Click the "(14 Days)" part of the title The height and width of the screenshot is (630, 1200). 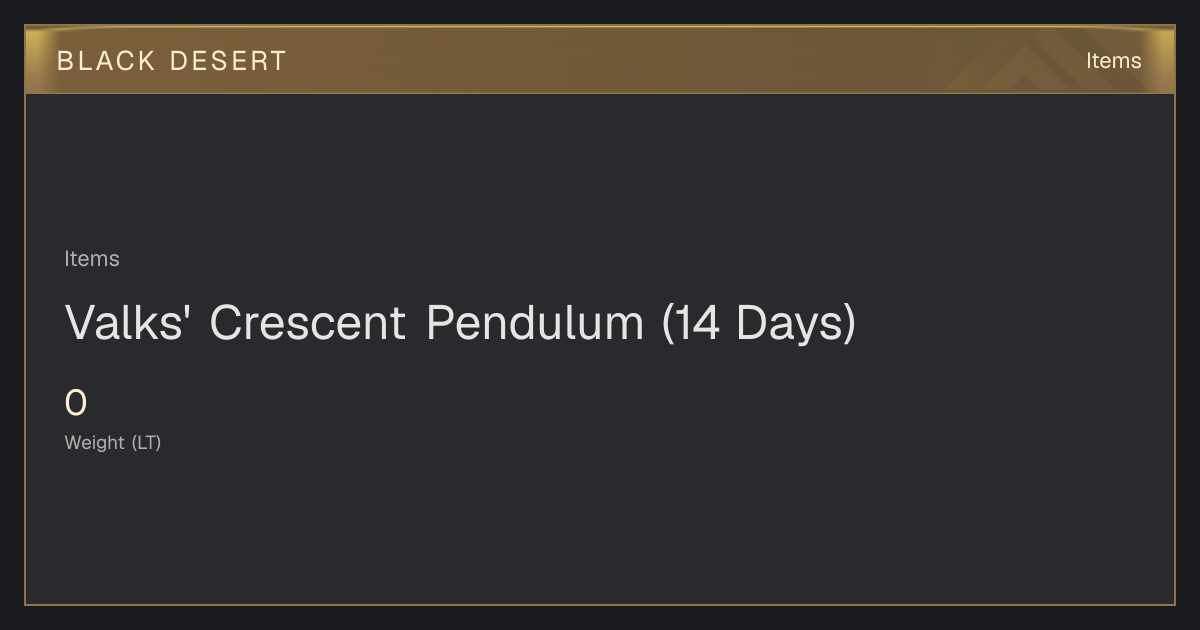coord(759,323)
